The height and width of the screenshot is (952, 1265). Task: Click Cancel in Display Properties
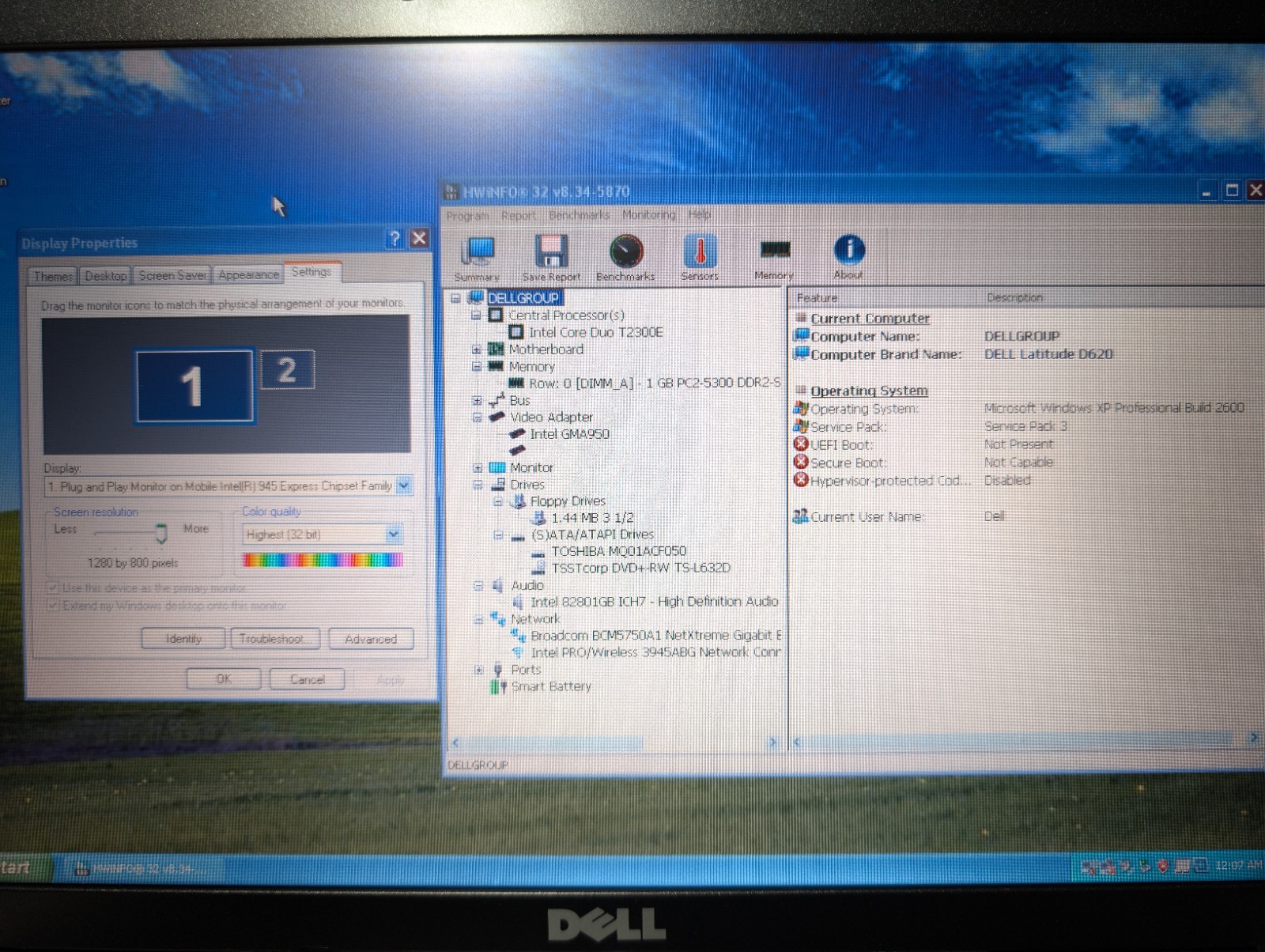pos(307,679)
